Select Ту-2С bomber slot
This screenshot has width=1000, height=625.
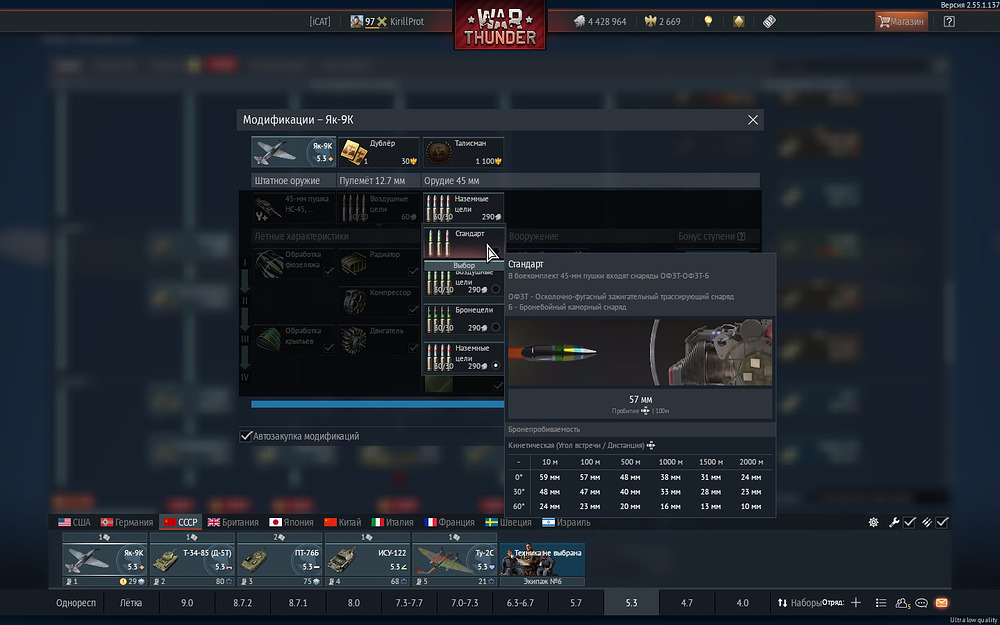point(454,559)
